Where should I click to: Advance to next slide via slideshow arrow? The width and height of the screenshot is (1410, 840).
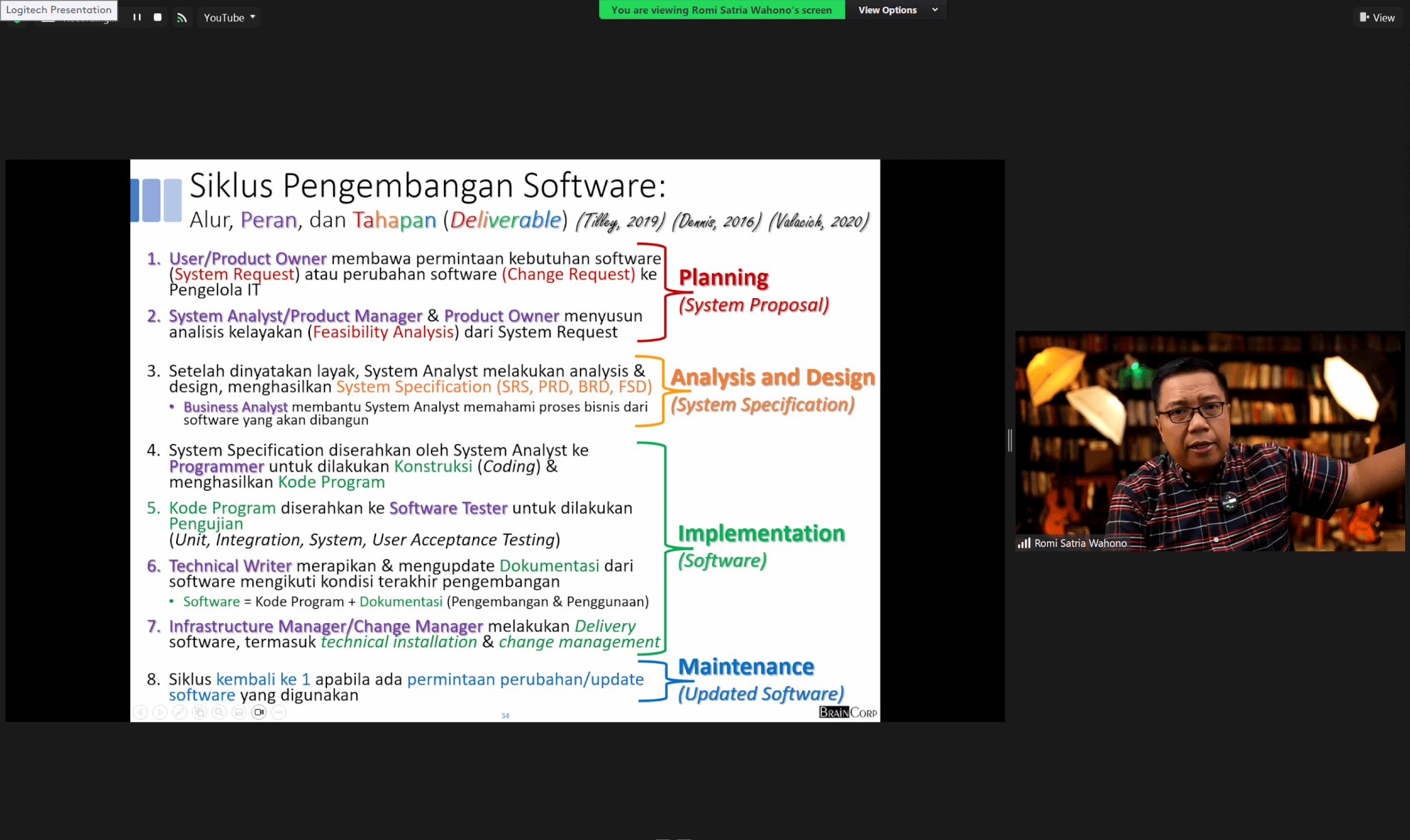[160, 712]
